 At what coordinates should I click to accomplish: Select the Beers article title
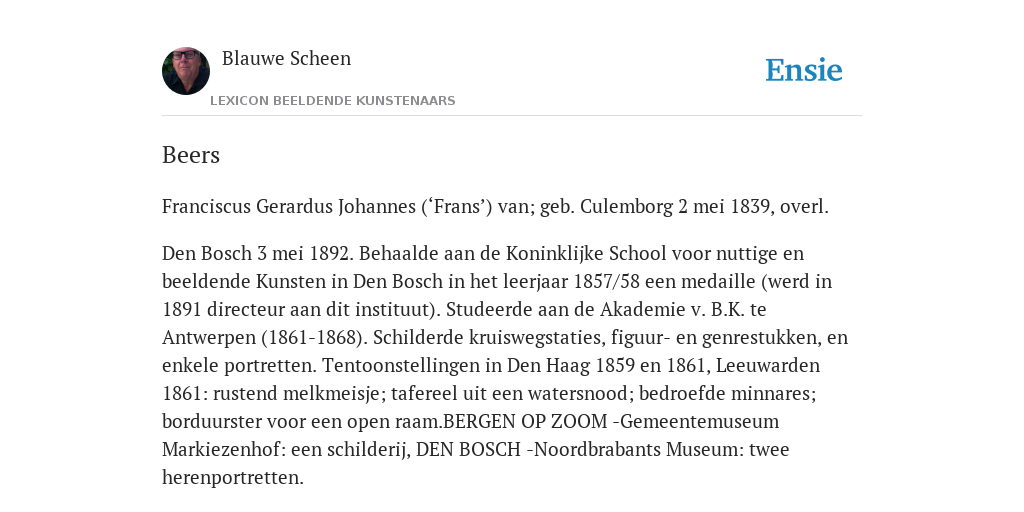click(191, 155)
